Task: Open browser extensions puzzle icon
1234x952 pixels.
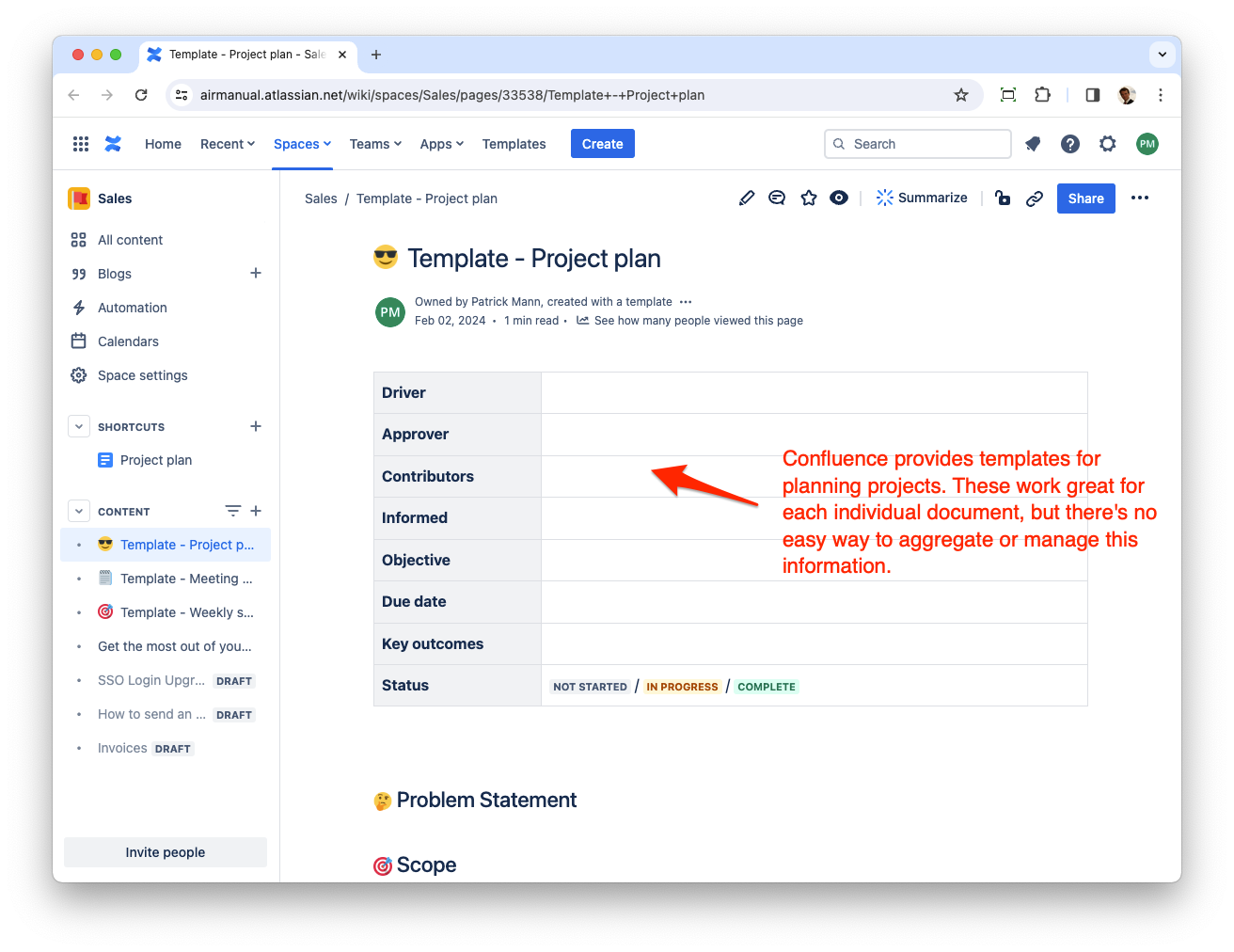Action: [1042, 95]
